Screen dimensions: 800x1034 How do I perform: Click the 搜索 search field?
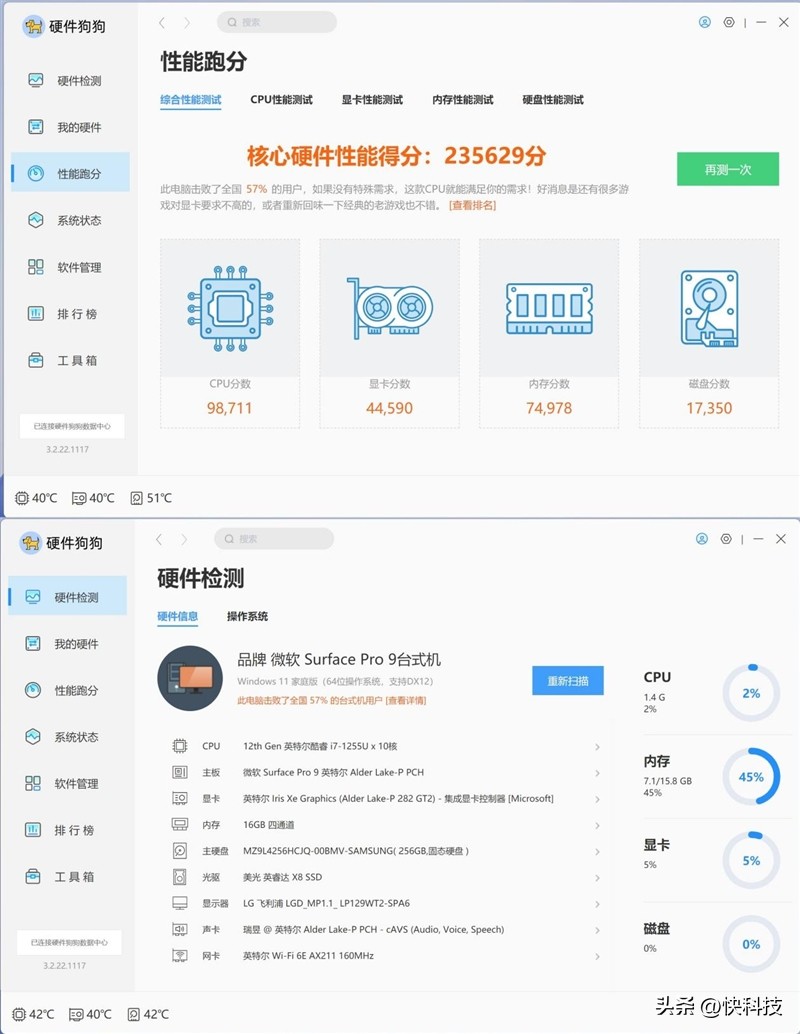click(x=277, y=21)
